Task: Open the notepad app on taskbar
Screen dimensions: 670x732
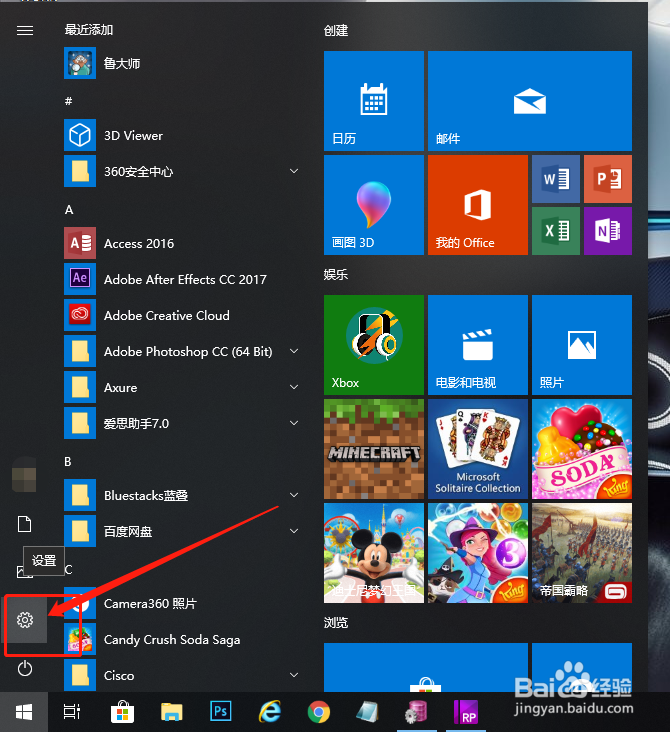Action: (368, 712)
